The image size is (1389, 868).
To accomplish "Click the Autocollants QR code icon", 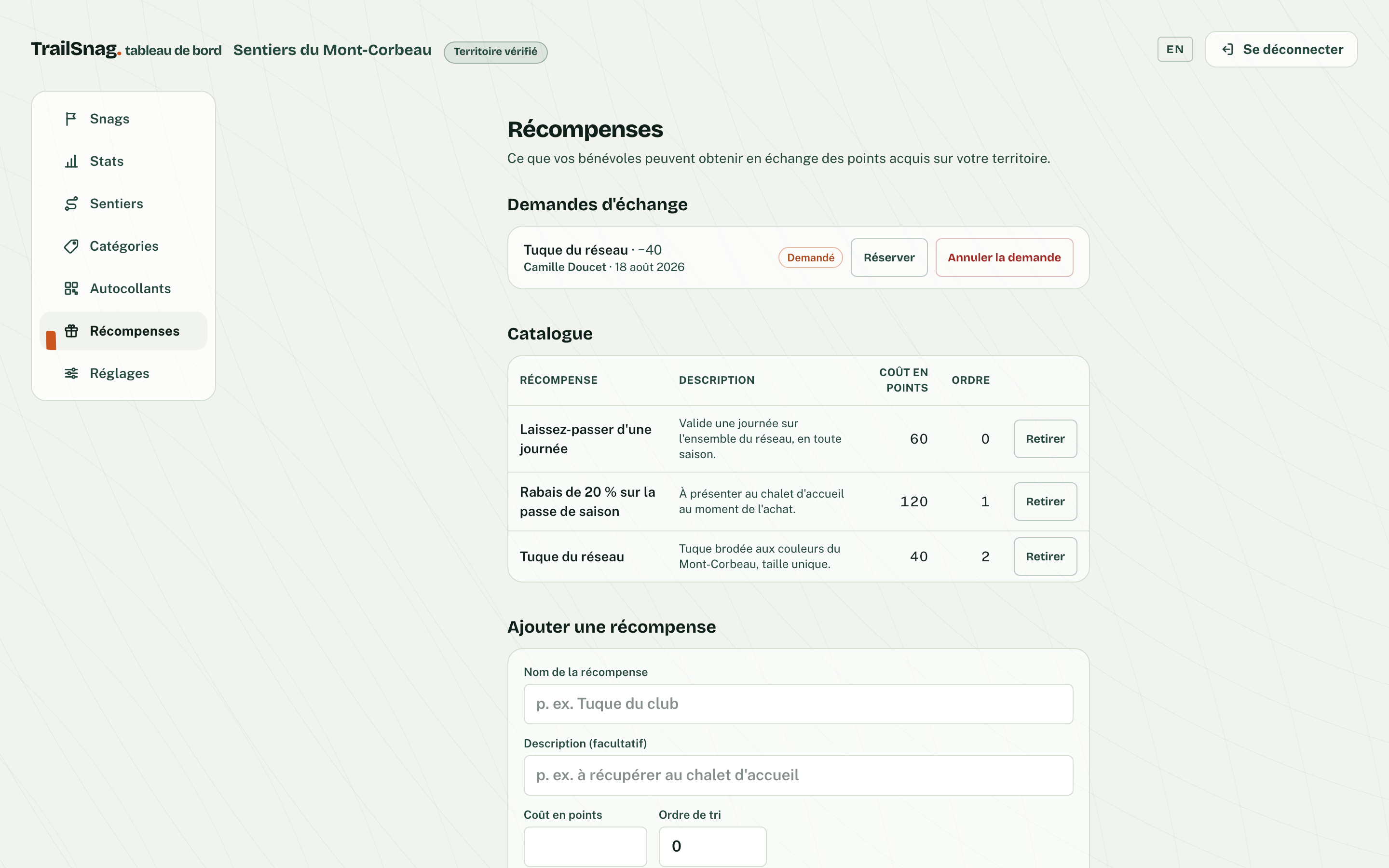I will (x=70, y=289).
